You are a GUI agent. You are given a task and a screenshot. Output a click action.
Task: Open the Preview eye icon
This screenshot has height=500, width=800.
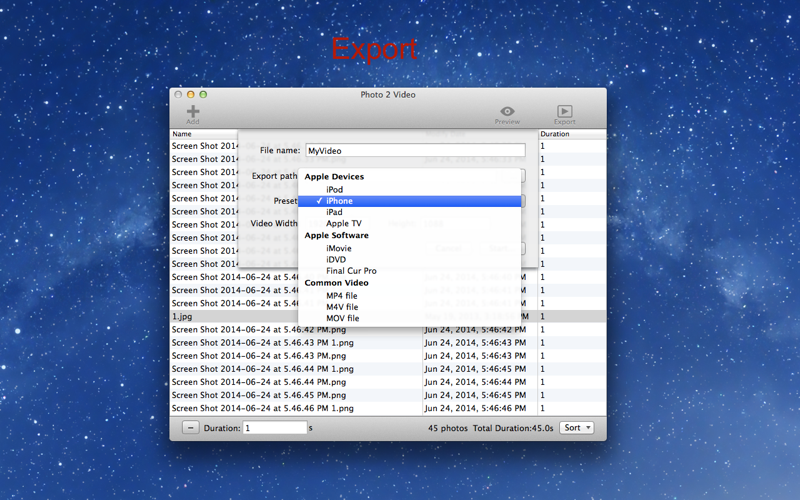click(x=507, y=111)
